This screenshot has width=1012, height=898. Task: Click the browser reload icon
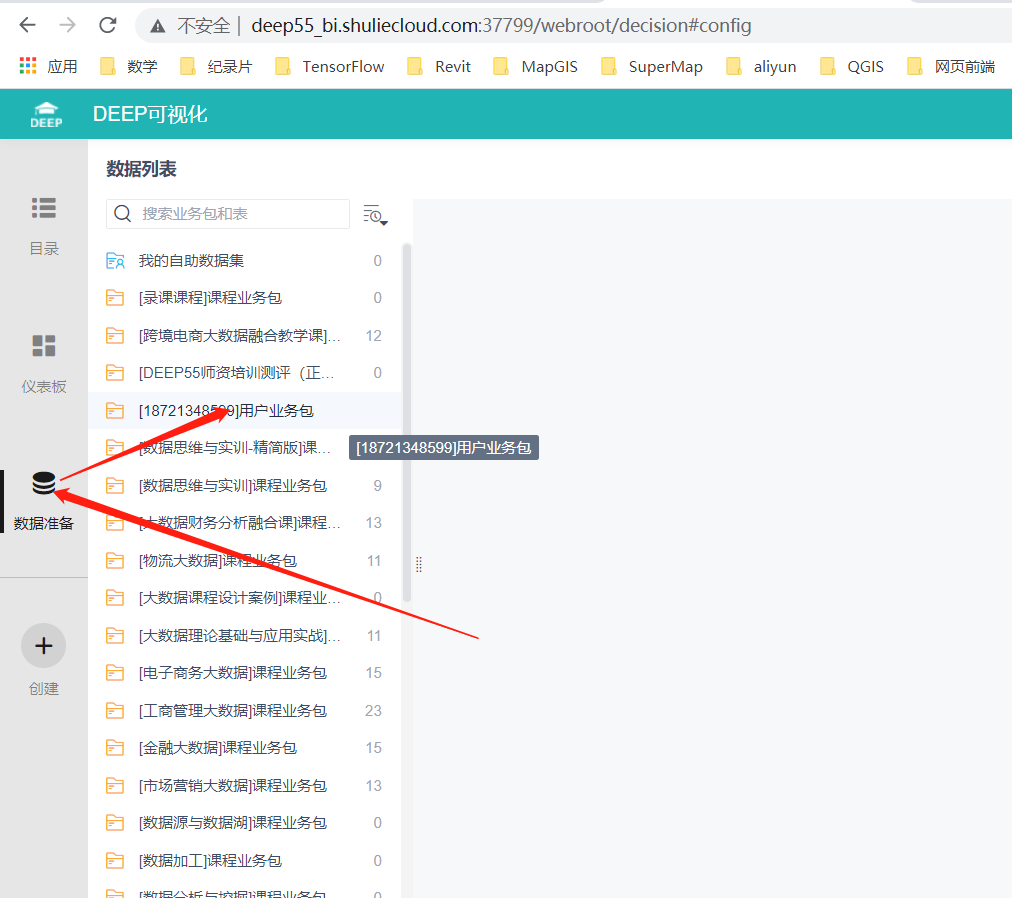pyautogui.click(x=106, y=25)
